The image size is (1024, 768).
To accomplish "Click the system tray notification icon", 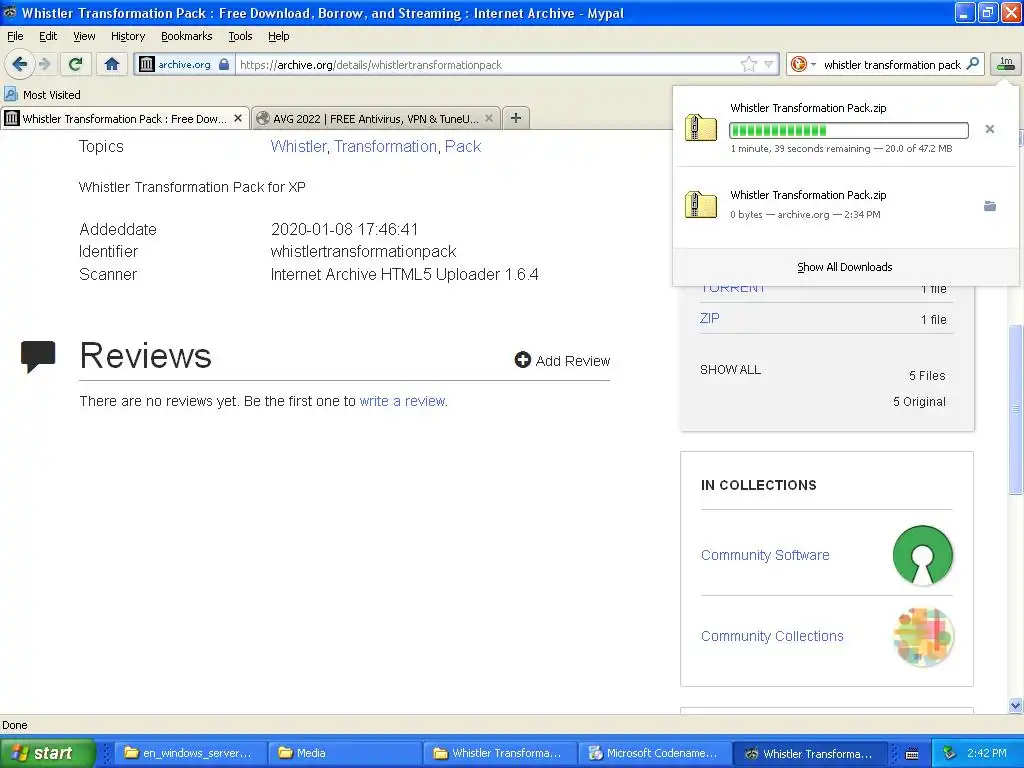I will [950, 753].
